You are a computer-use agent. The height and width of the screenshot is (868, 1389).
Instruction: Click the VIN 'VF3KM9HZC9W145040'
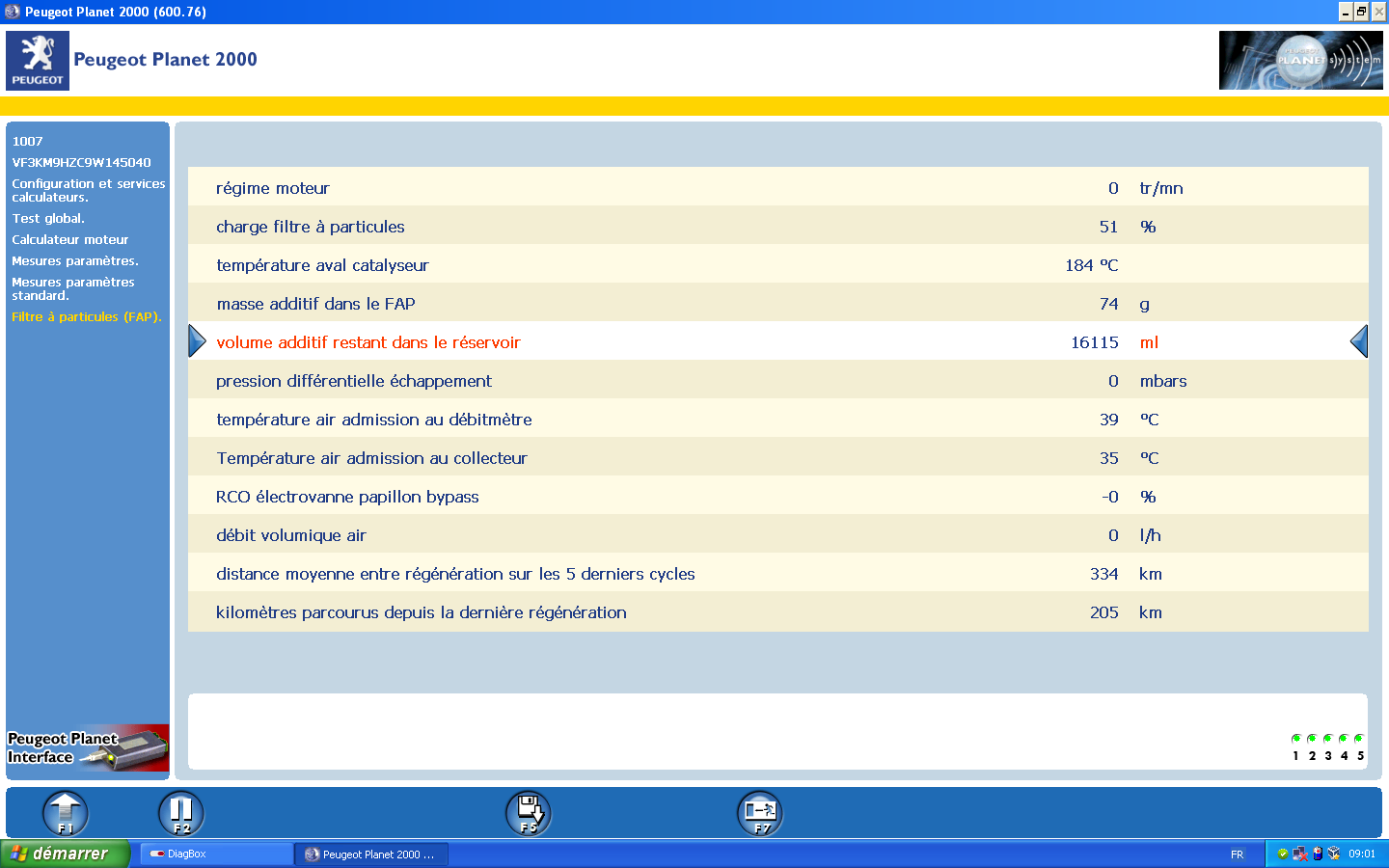82,162
